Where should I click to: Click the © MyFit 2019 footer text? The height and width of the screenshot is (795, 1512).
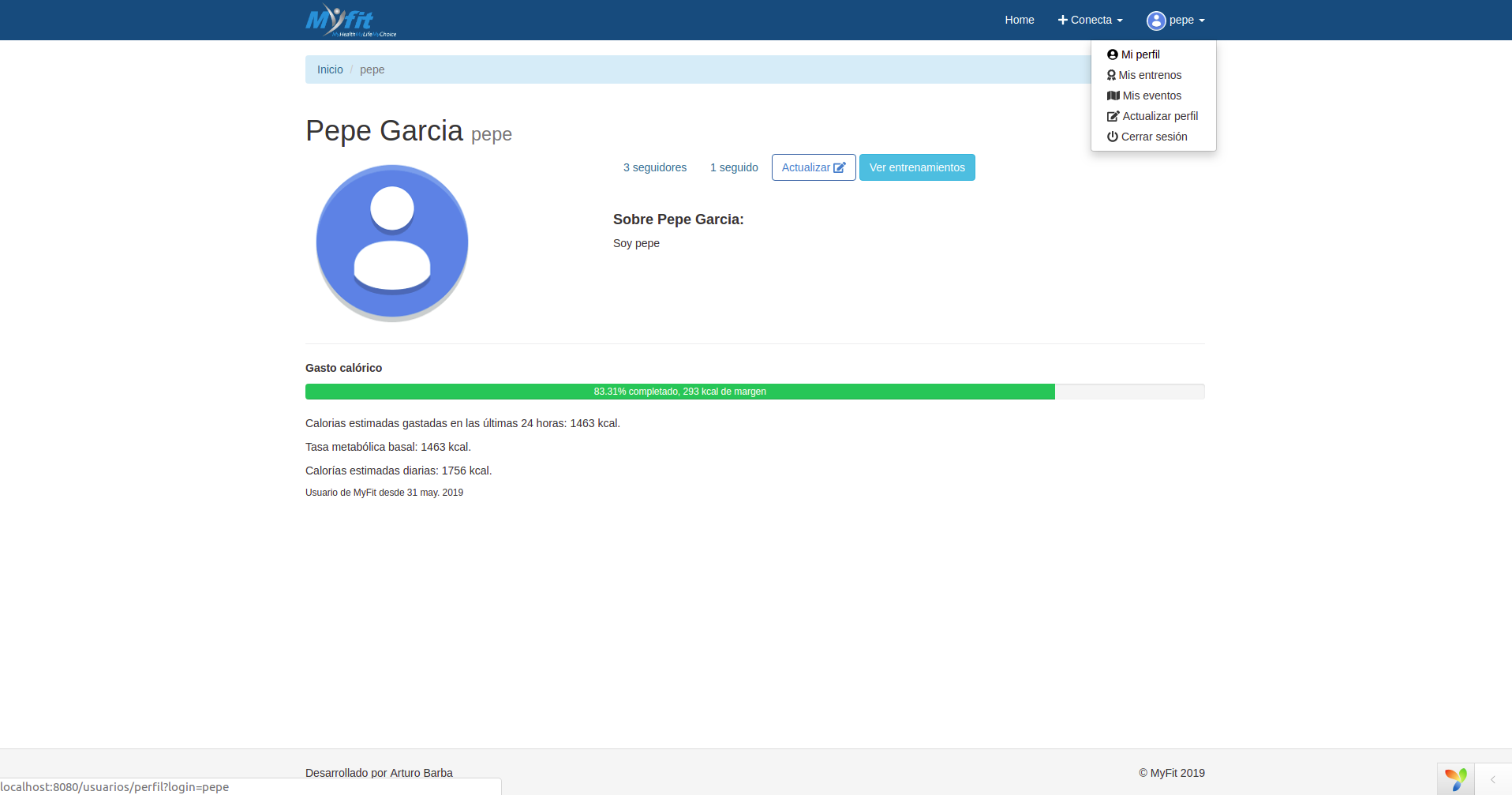[x=1172, y=773]
